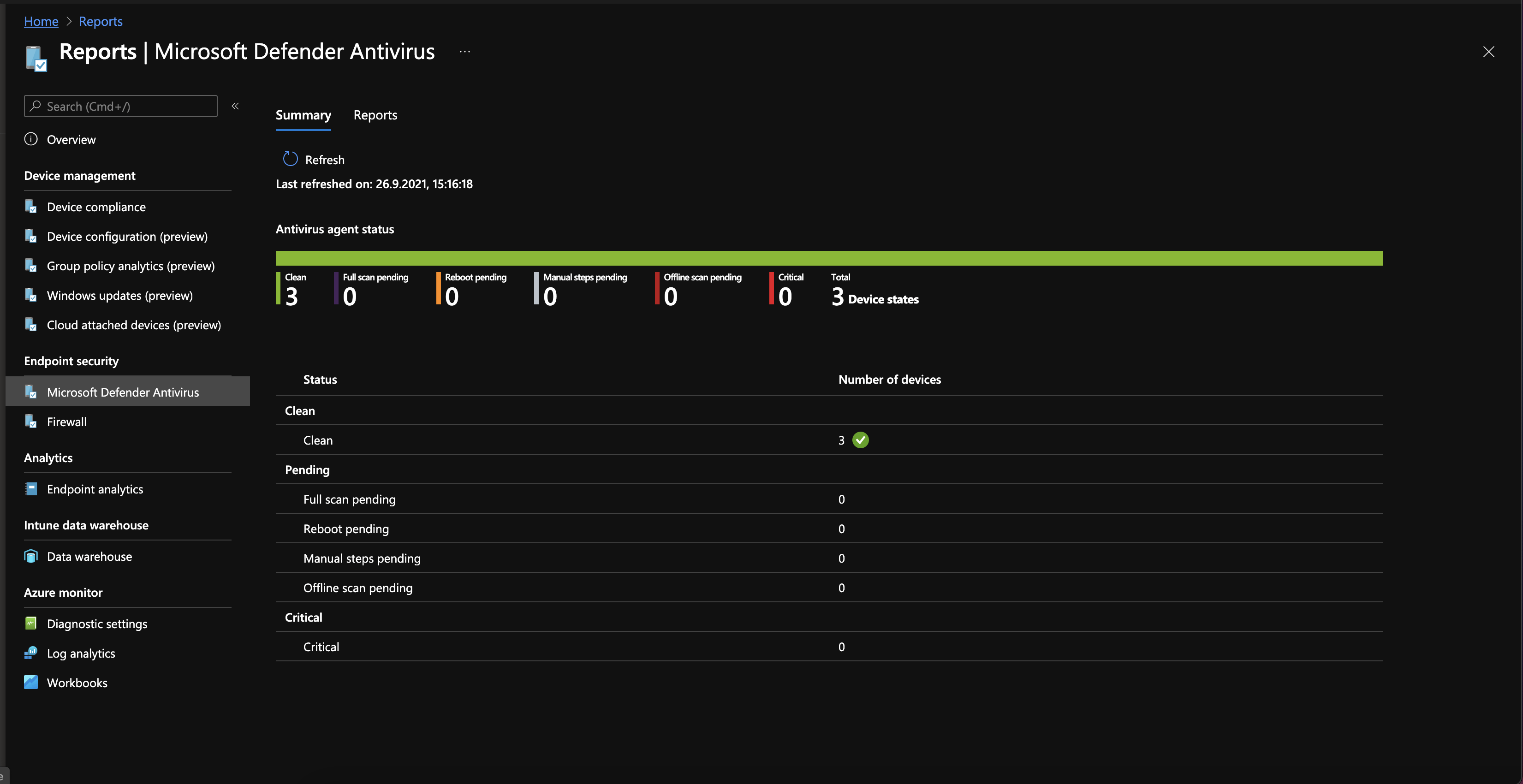Click the Endpoint analytics icon
Image resolution: width=1523 pixels, height=784 pixels.
coord(31,488)
